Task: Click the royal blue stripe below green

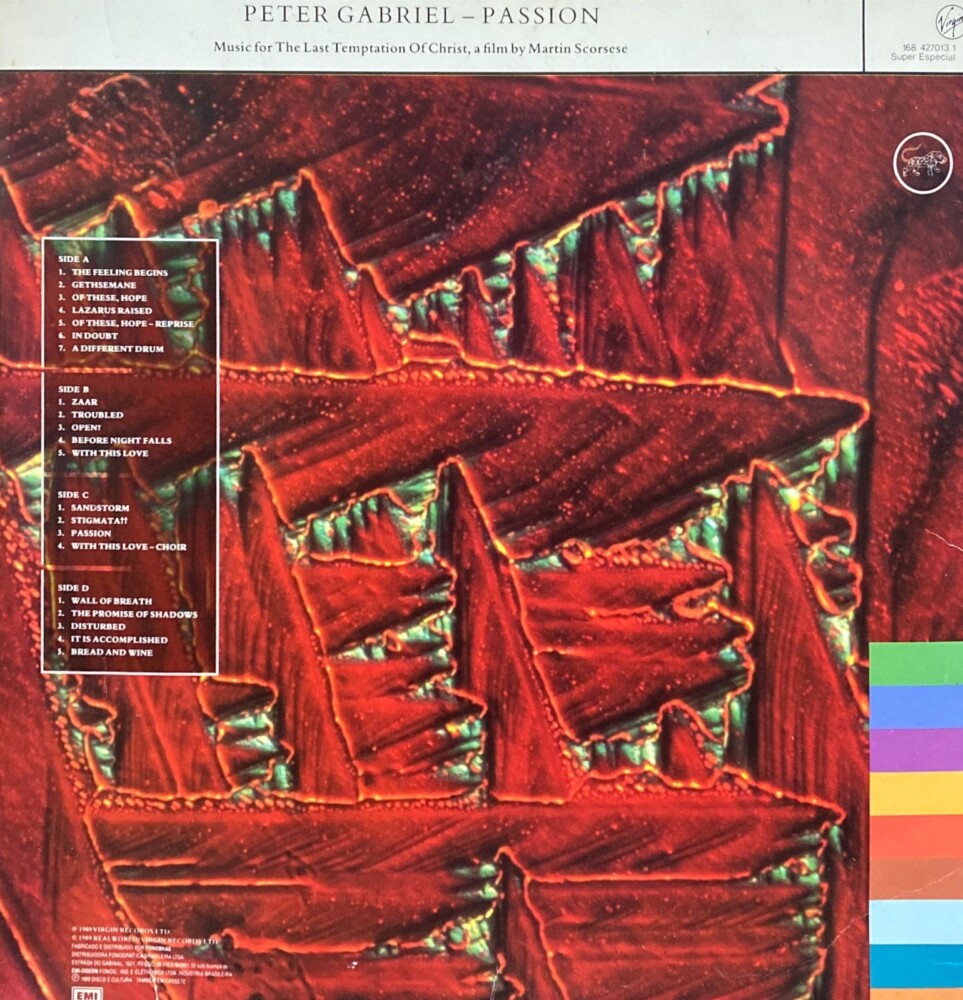Action: pyautogui.click(x=916, y=707)
